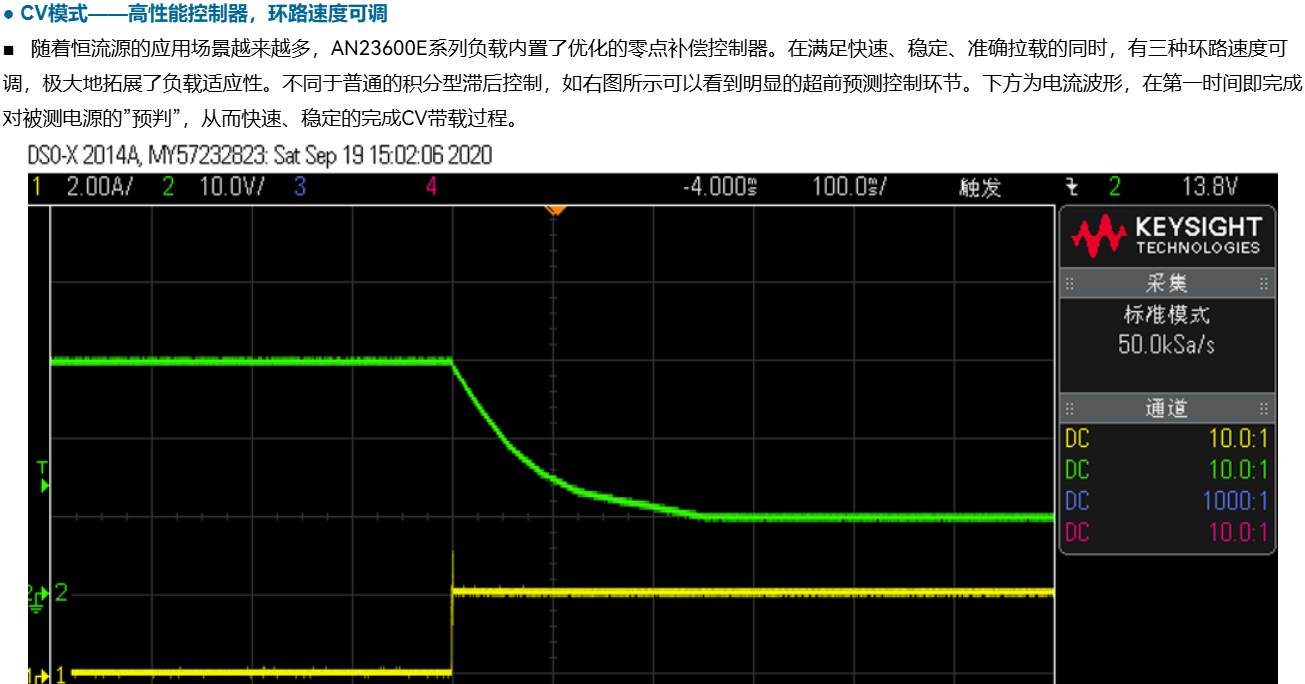
Task: Click the yellow DC 10.0:1 channel row
Action: coord(1166,438)
